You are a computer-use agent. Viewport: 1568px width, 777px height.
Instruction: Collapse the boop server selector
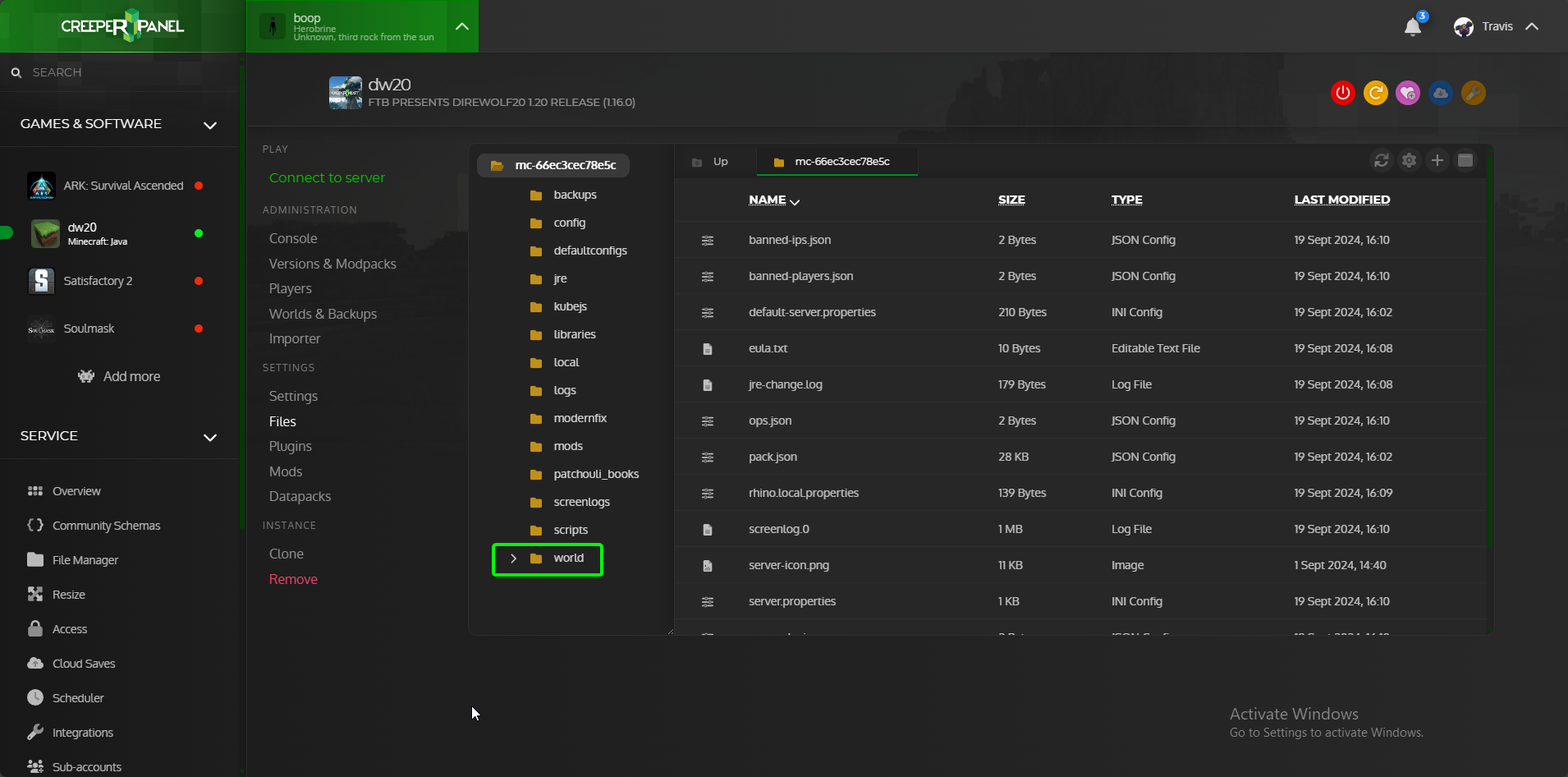(x=462, y=26)
